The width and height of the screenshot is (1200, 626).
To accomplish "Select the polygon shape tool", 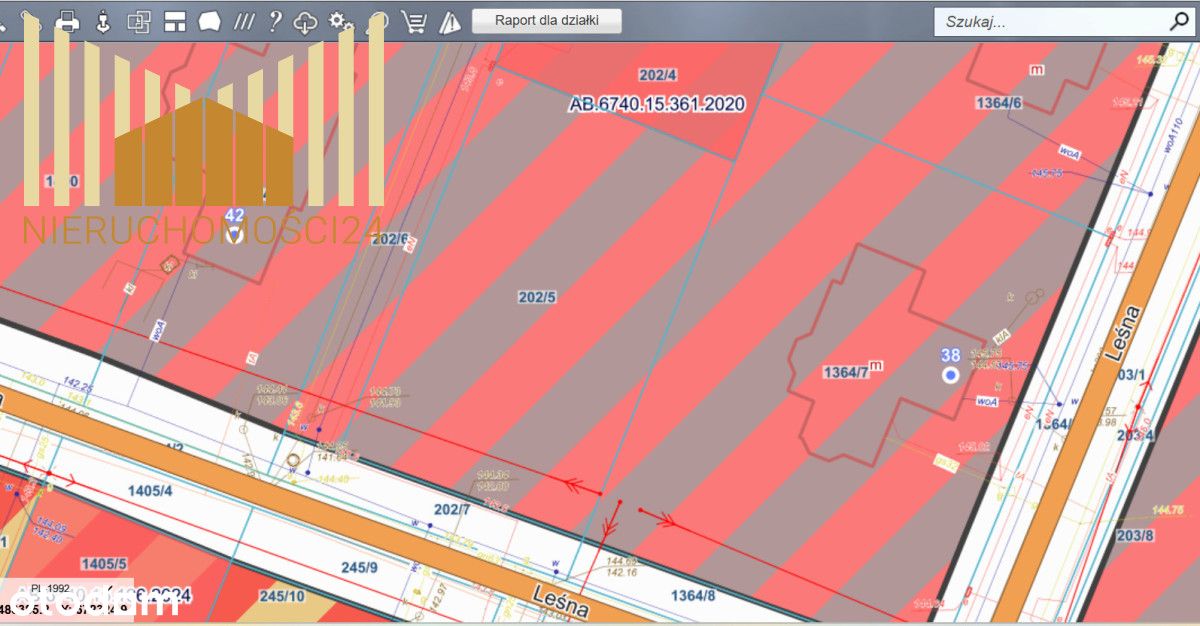I will (x=209, y=21).
